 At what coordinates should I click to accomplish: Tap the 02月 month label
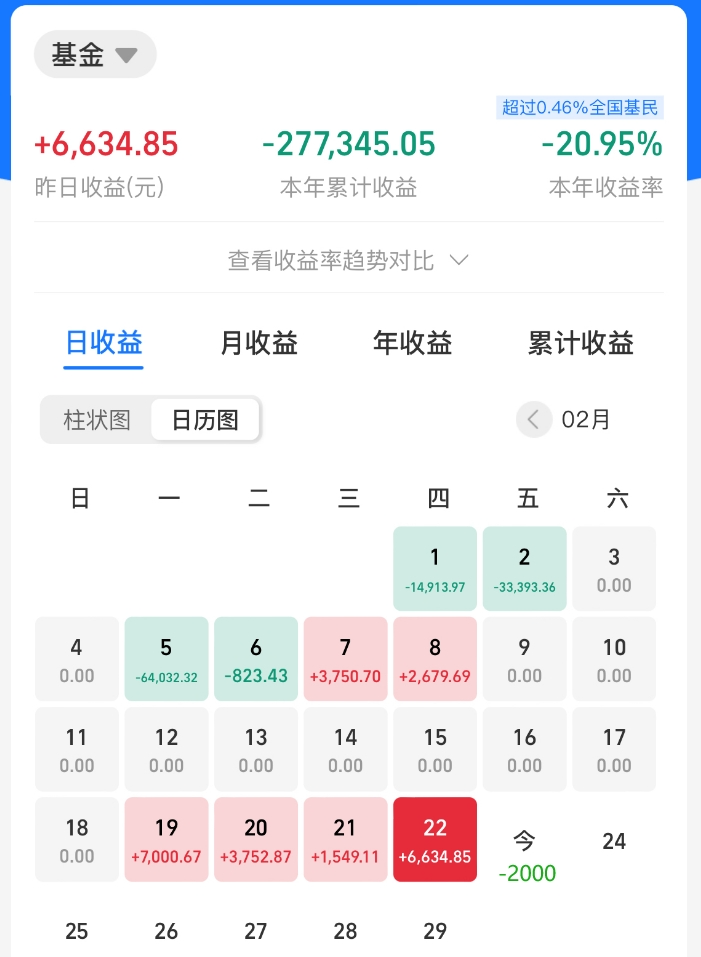(586, 420)
